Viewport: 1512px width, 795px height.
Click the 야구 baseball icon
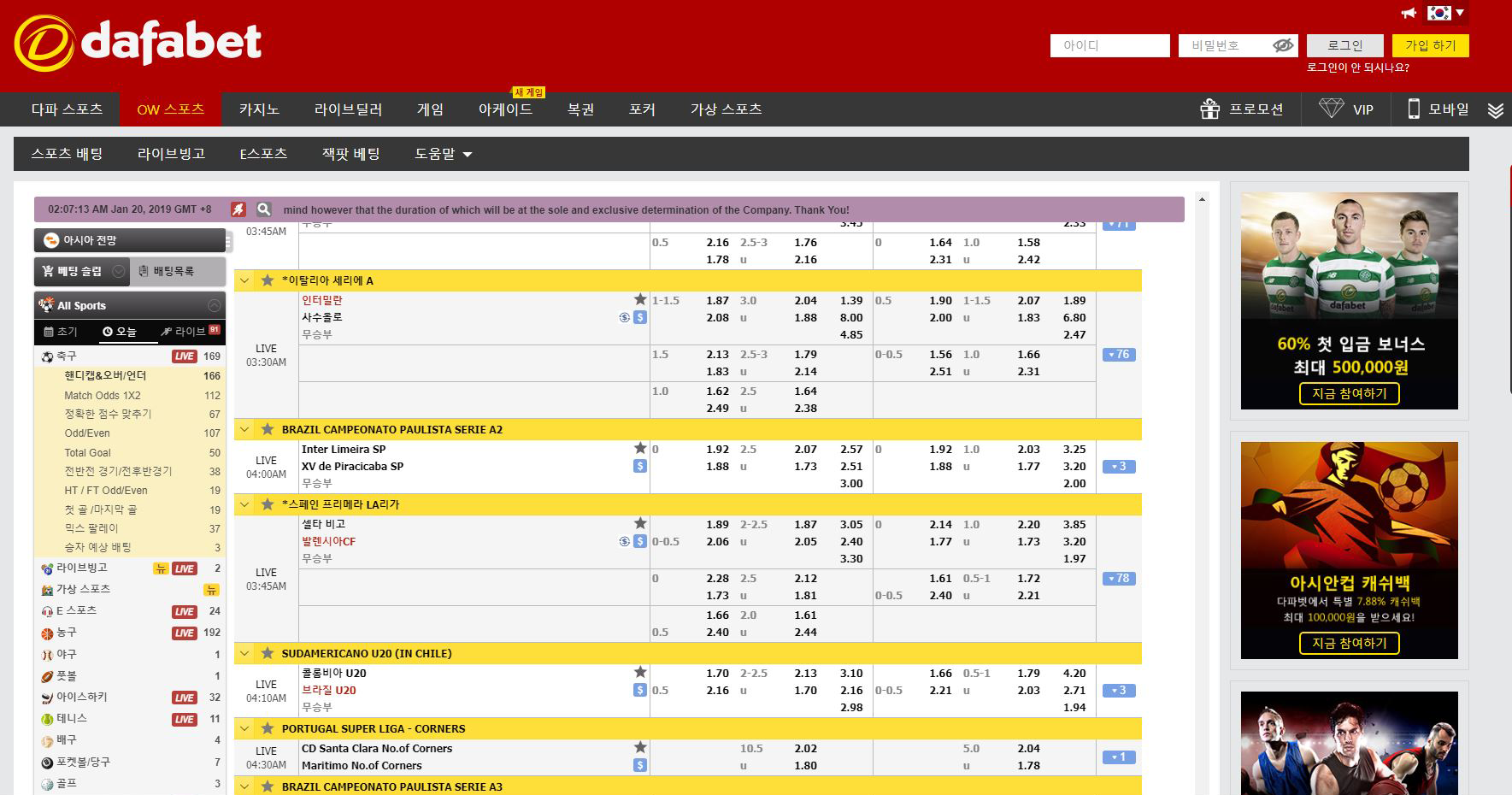pyautogui.click(x=47, y=655)
